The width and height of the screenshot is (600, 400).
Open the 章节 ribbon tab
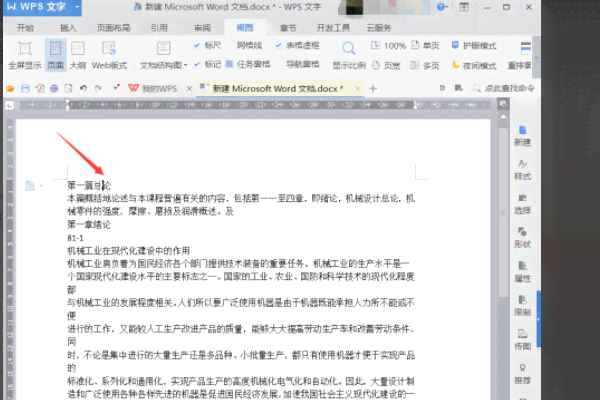[288, 28]
